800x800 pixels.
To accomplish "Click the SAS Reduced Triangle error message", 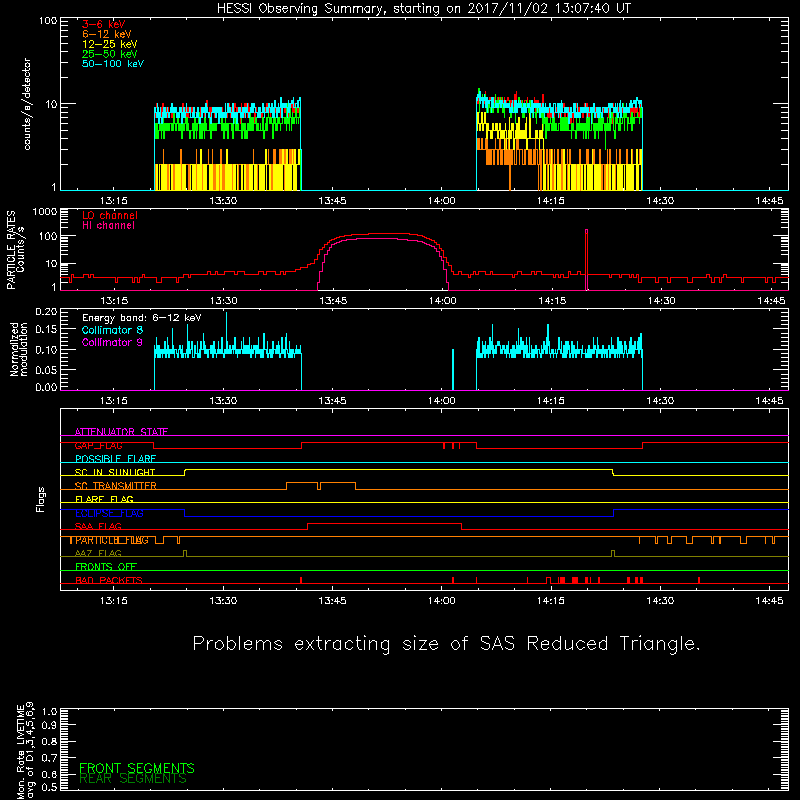I will point(446,644).
